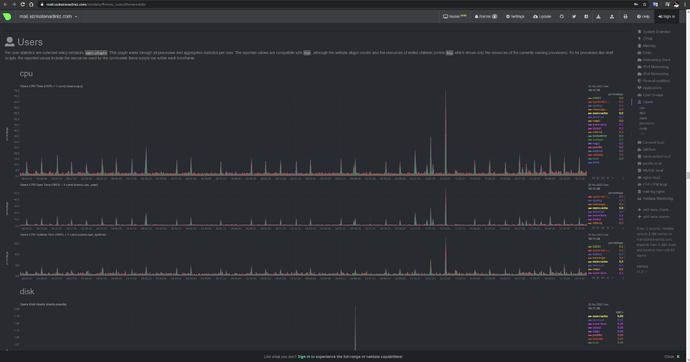Click the export snapshot upload icon

(x=612, y=16)
